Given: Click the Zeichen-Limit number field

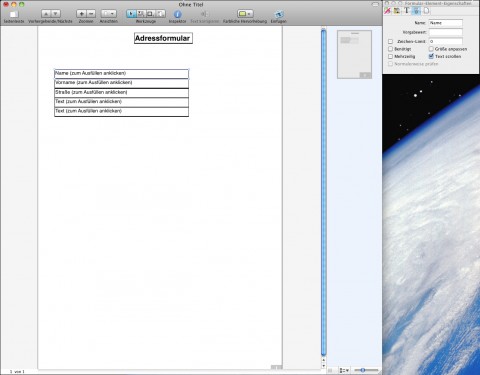Looking at the screenshot, I should [x=446, y=41].
